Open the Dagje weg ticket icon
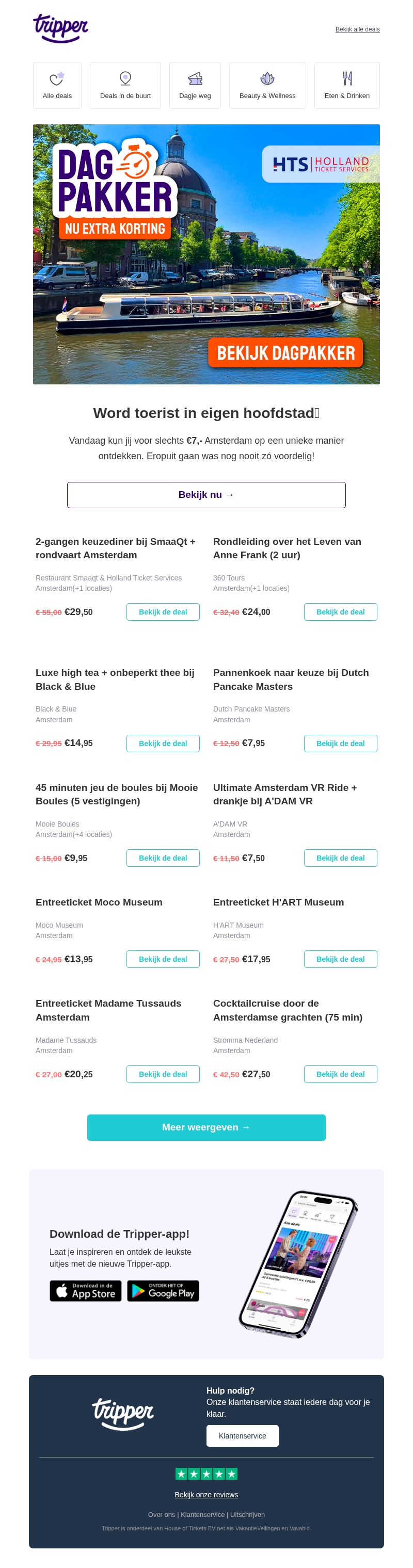 (195, 78)
